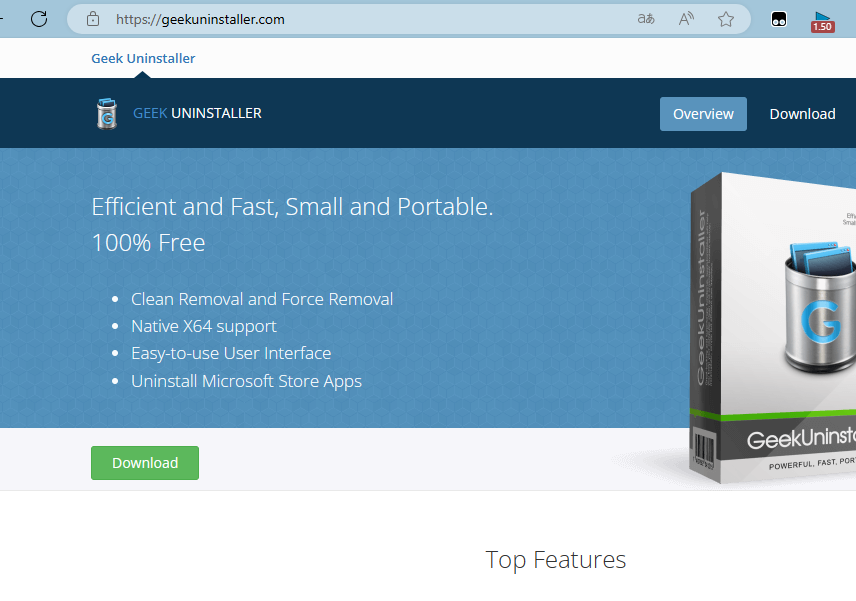The image size is (856, 601).
Task: Add page to favorites with star icon
Action: (726, 19)
